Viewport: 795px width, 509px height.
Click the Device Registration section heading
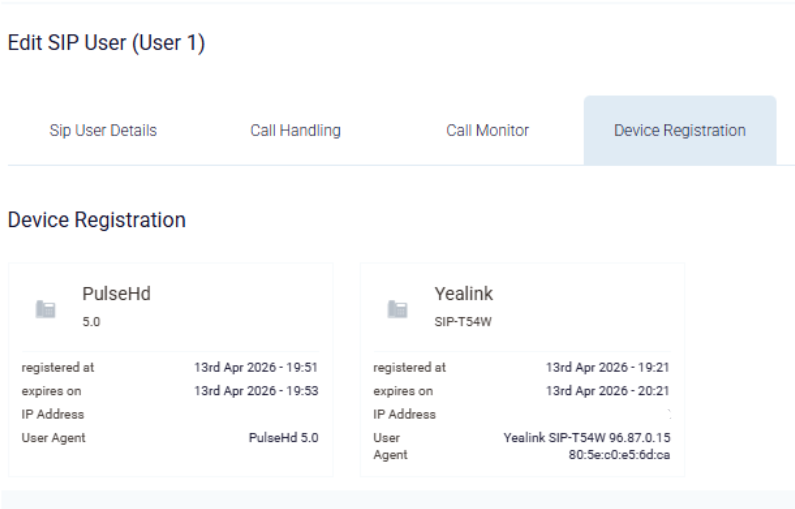pyautogui.click(x=97, y=220)
